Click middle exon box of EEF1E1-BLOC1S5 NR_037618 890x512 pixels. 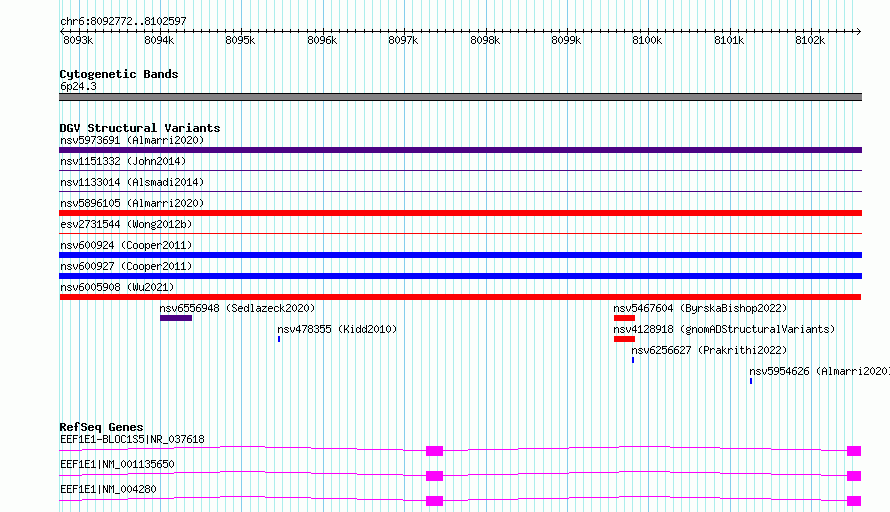click(434, 451)
